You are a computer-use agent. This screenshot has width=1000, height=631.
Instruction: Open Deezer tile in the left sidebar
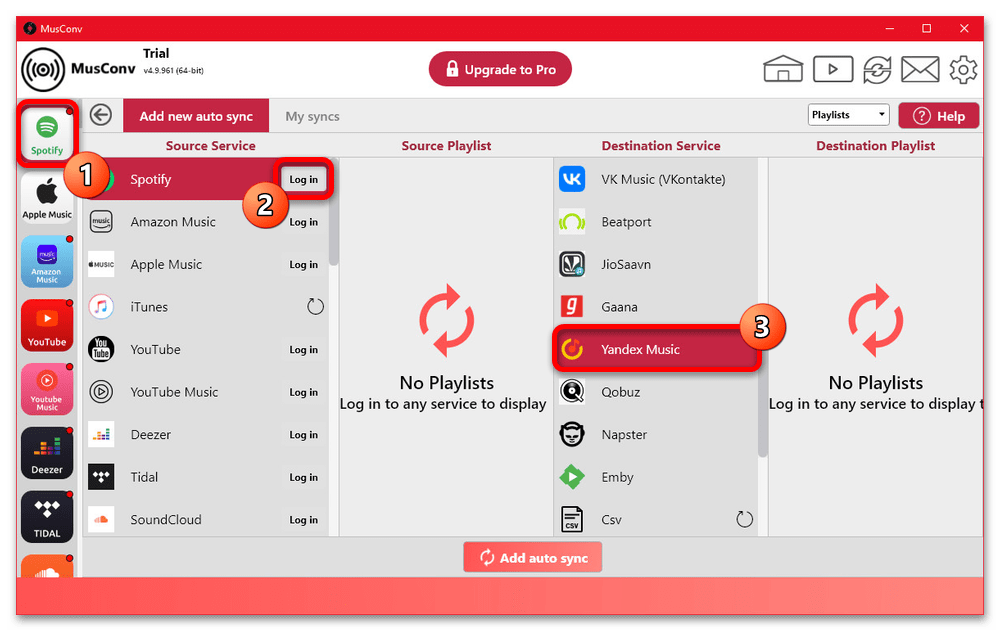[47, 453]
